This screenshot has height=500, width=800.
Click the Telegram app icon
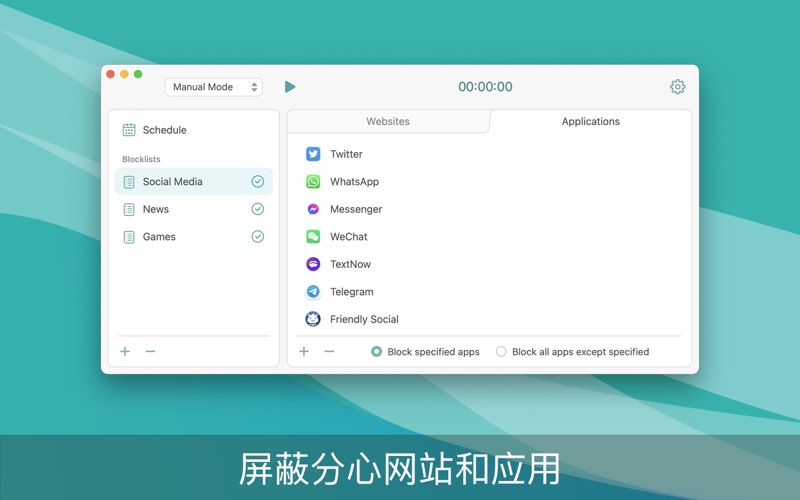pos(313,292)
